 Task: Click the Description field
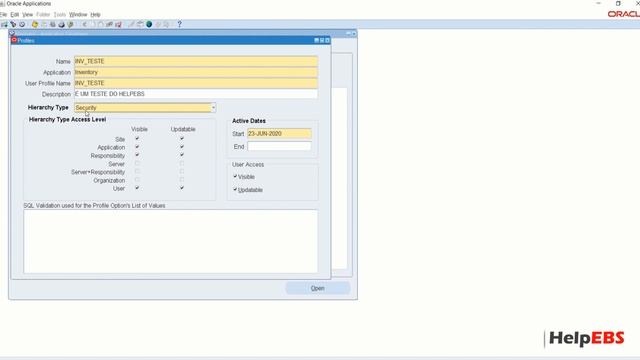(196, 94)
